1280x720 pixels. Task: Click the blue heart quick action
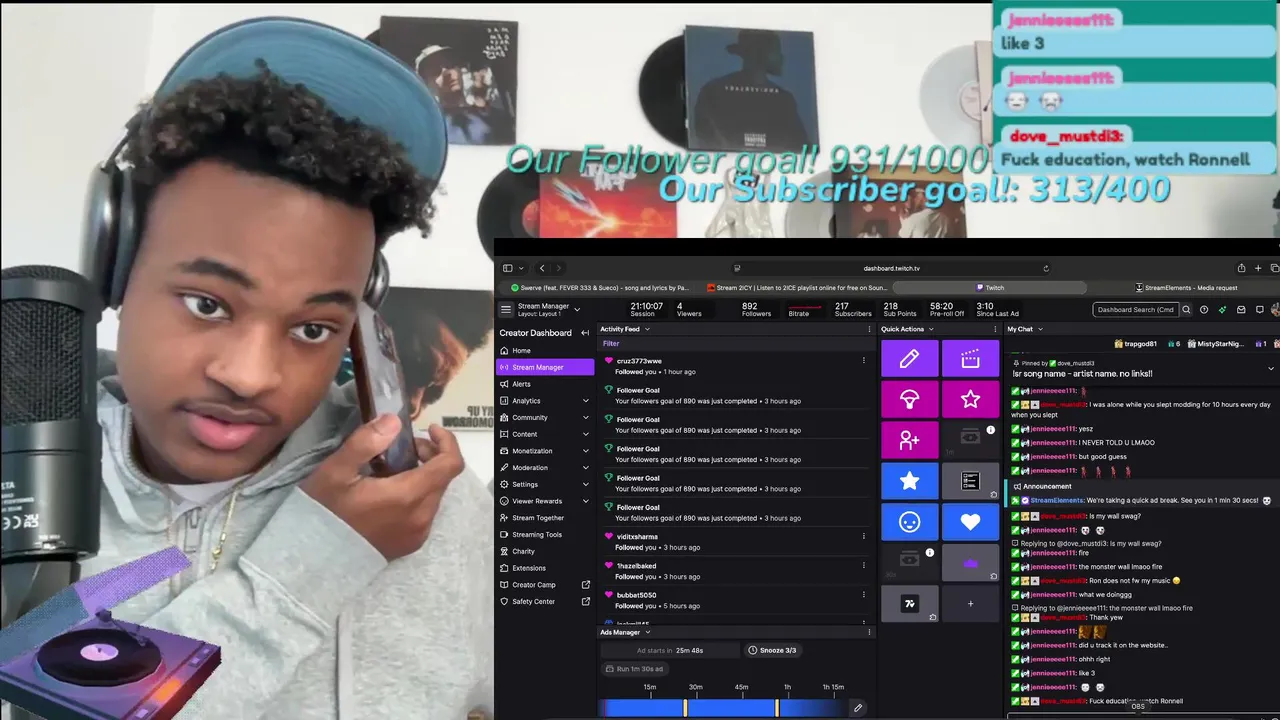pos(970,522)
